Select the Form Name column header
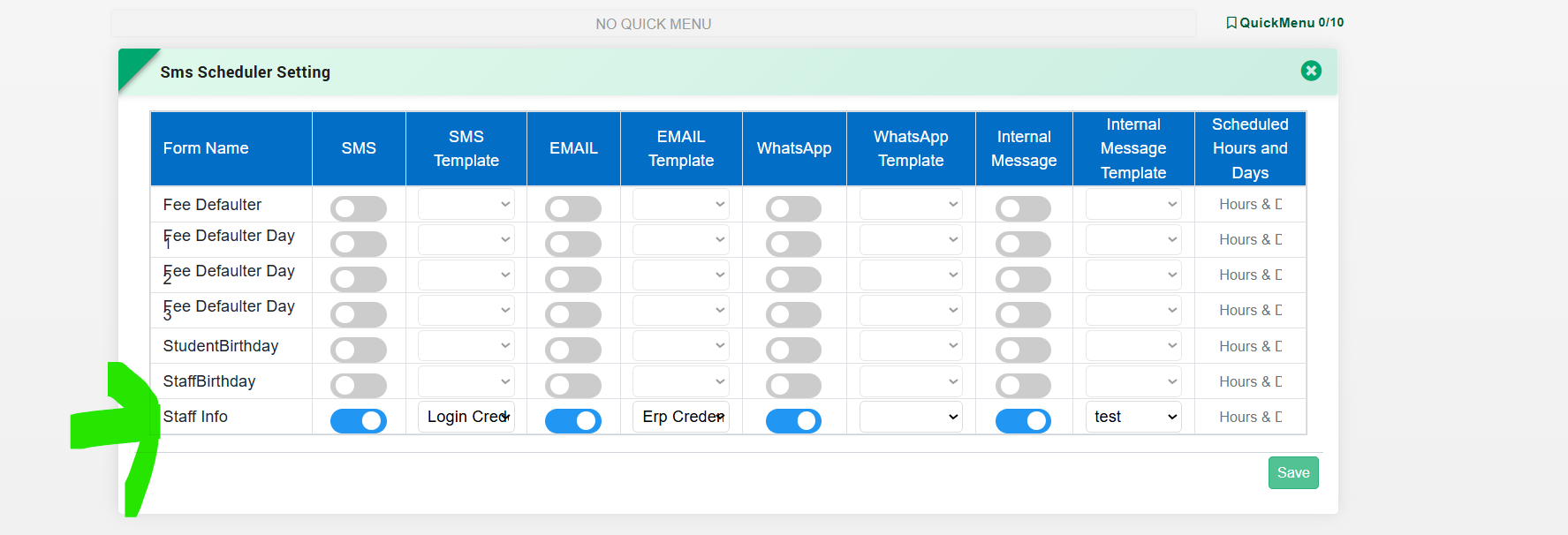Viewport: 1568px width, 535px height. 231,148
